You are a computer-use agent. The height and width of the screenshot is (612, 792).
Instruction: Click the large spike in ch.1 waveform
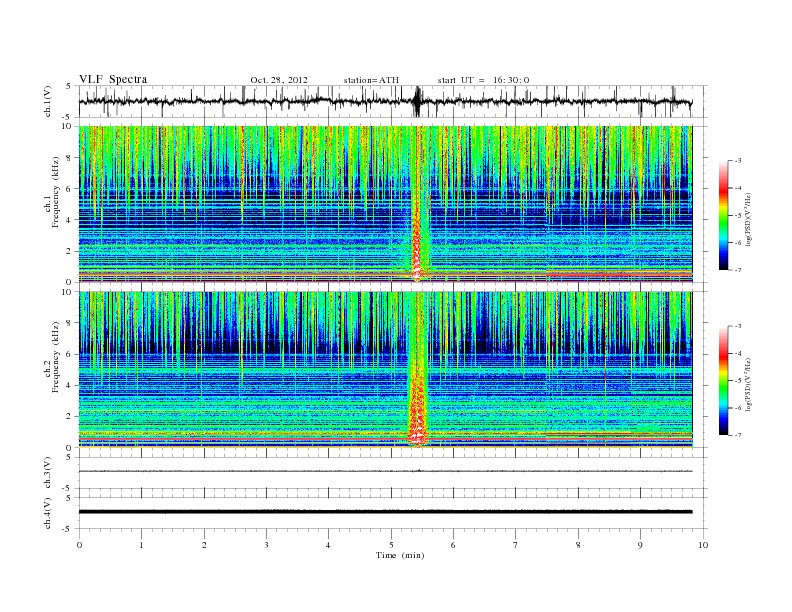[x=417, y=101]
